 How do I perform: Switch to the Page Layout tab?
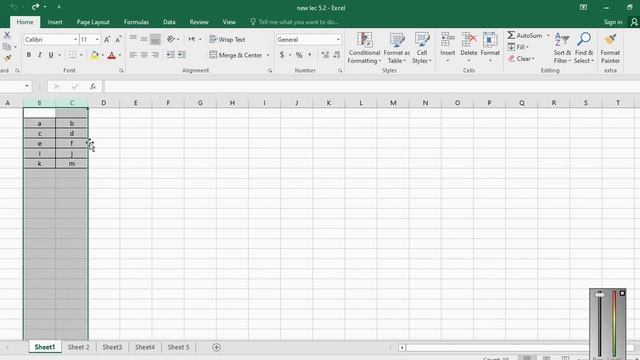(93, 22)
